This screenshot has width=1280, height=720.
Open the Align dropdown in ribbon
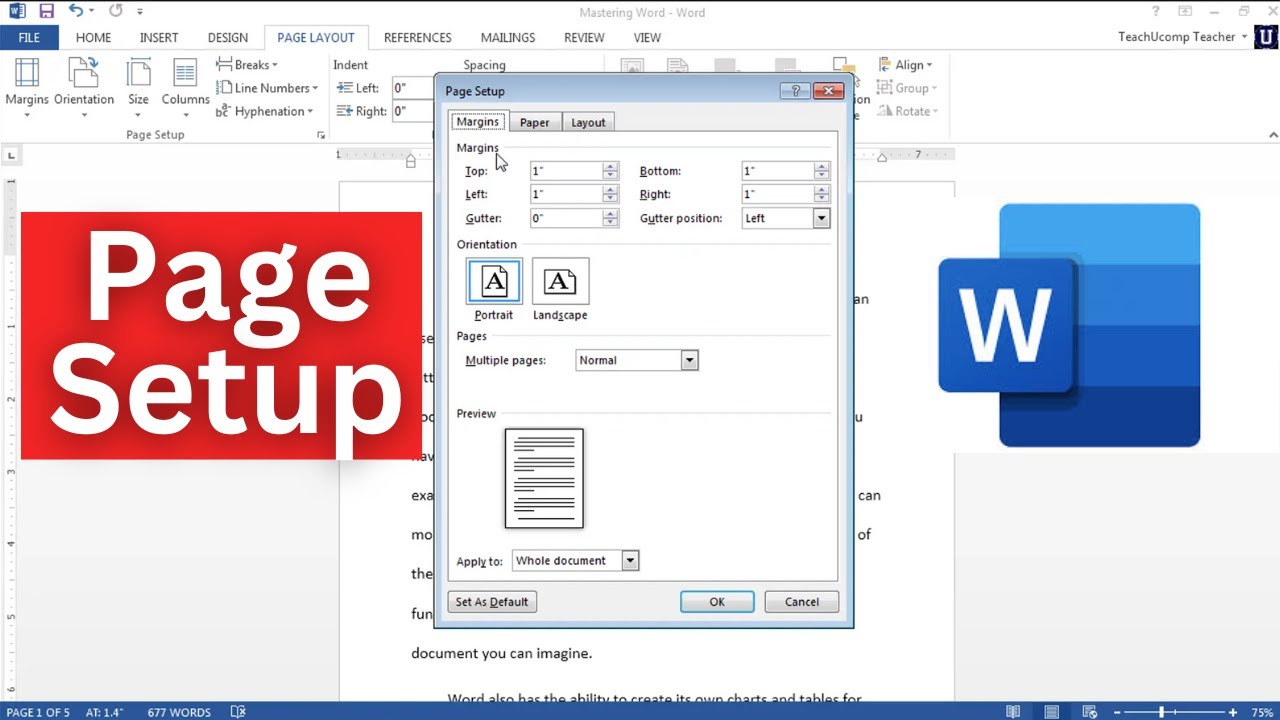tap(905, 65)
